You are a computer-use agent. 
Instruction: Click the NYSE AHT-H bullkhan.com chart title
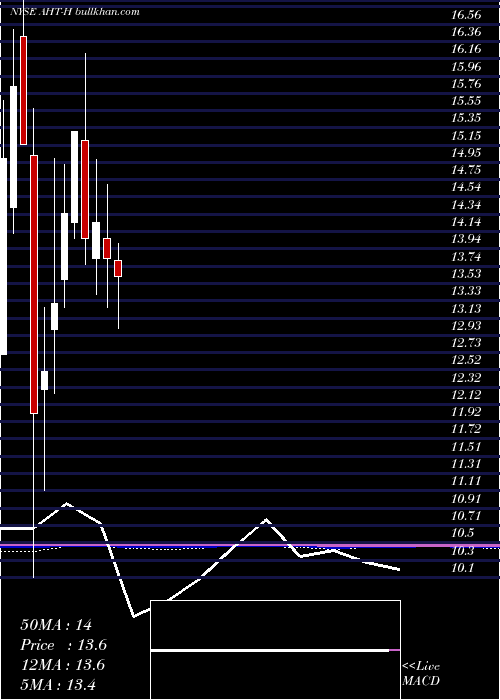tap(75, 12)
